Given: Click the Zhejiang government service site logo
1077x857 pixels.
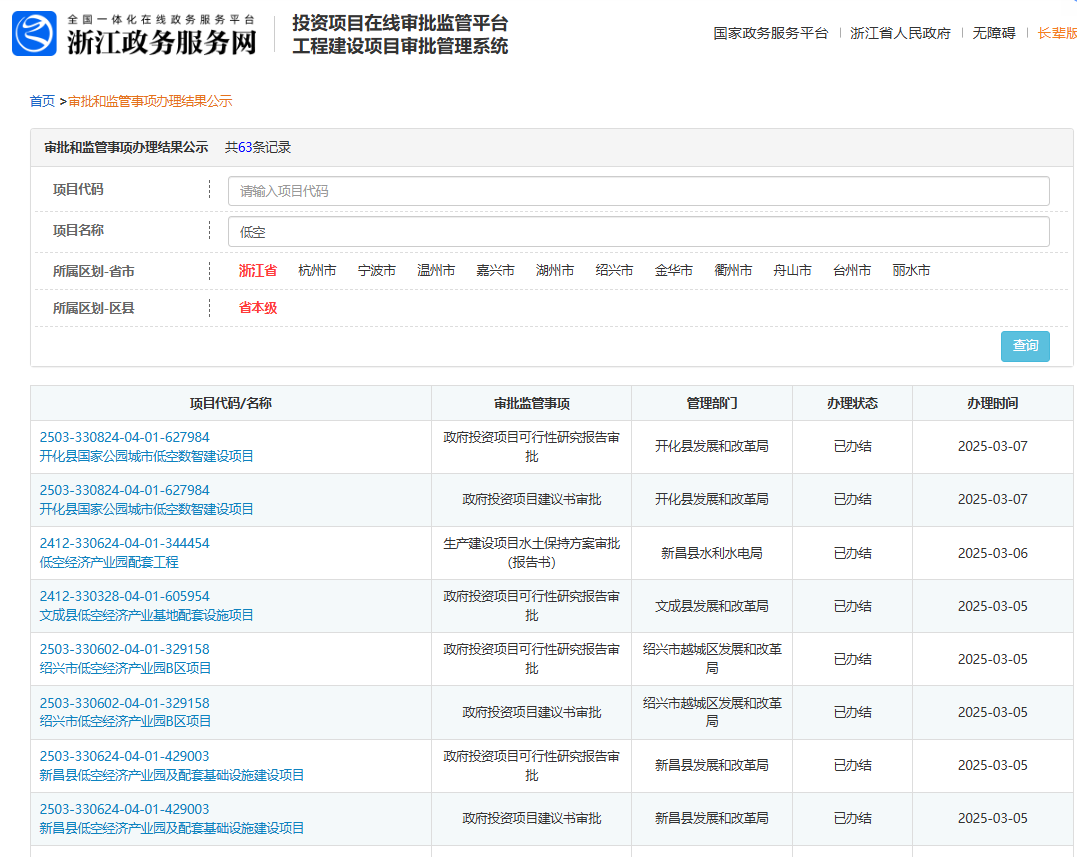Looking at the screenshot, I should (x=134, y=34).
